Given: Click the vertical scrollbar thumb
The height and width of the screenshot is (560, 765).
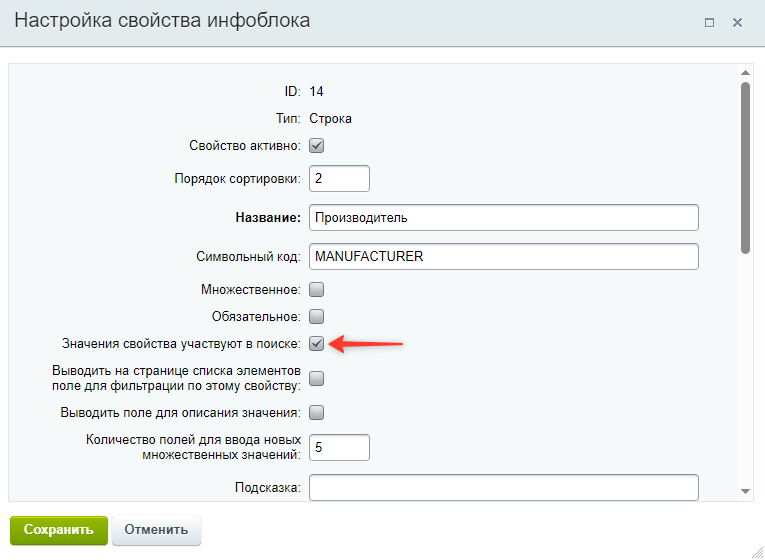Looking at the screenshot, I should 745,168.
